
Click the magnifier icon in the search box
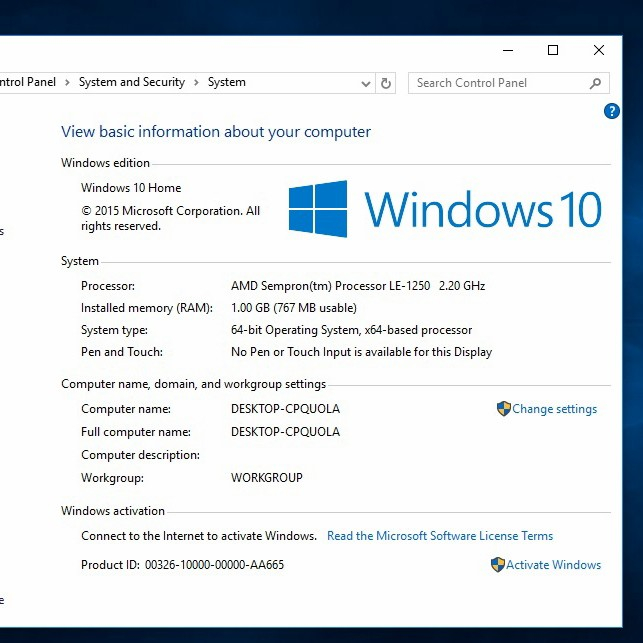point(595,83)
